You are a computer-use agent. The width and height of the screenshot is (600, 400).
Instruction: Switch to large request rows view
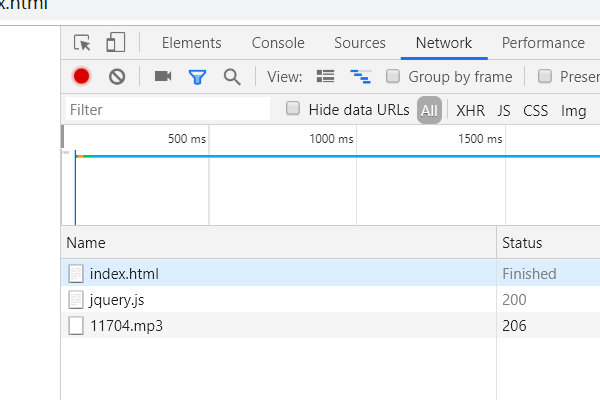pyautogui.click(x=325, y=76)
